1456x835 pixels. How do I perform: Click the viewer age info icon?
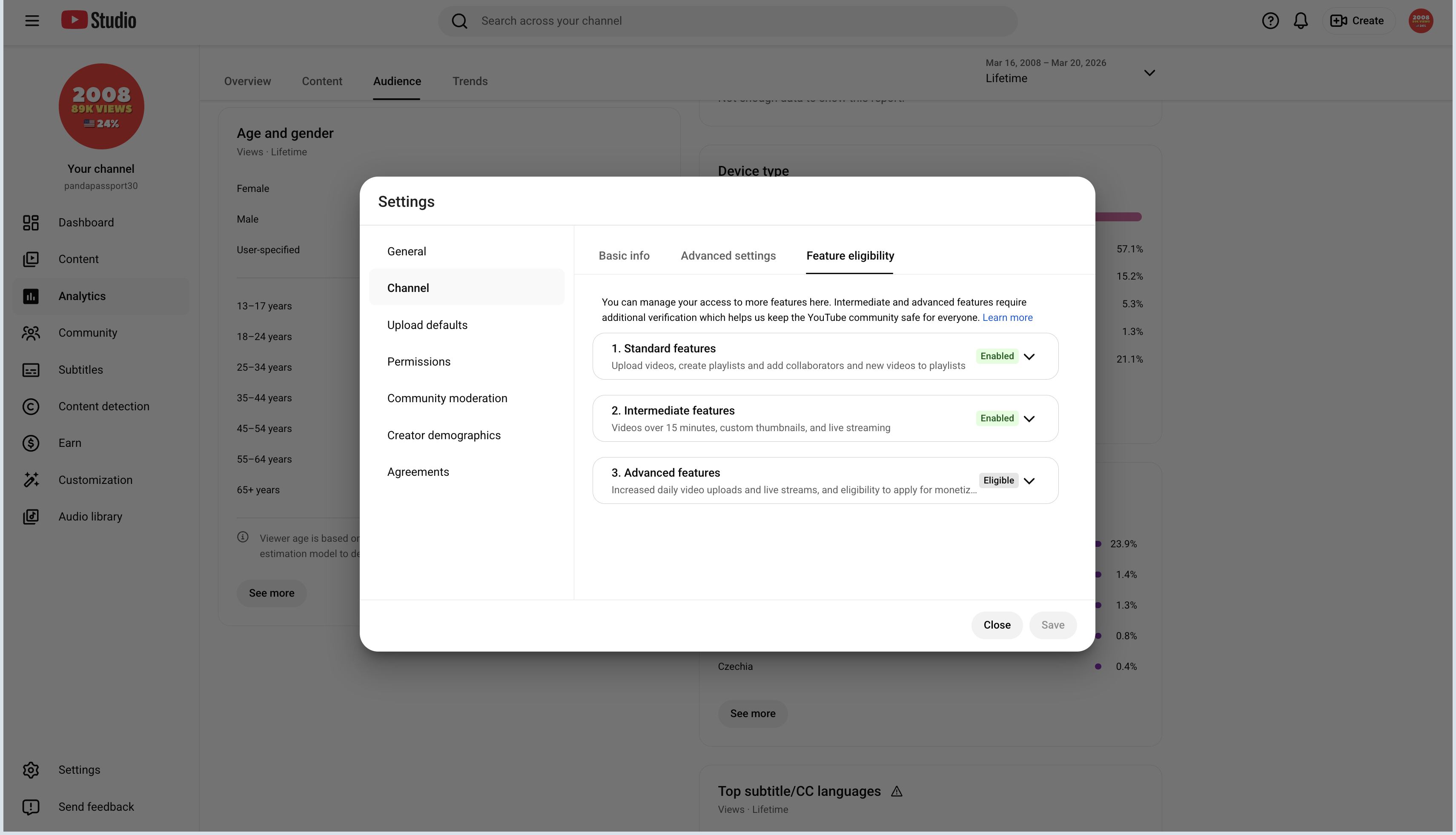click(243, 538)
